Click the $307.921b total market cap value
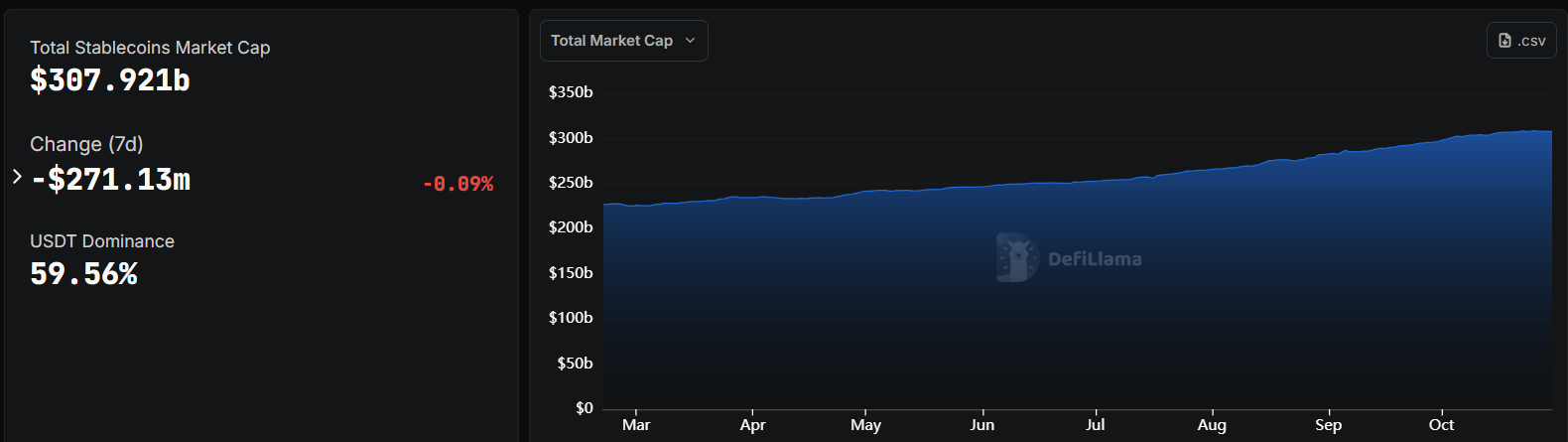1568x442 pixels. click(110, 80)
